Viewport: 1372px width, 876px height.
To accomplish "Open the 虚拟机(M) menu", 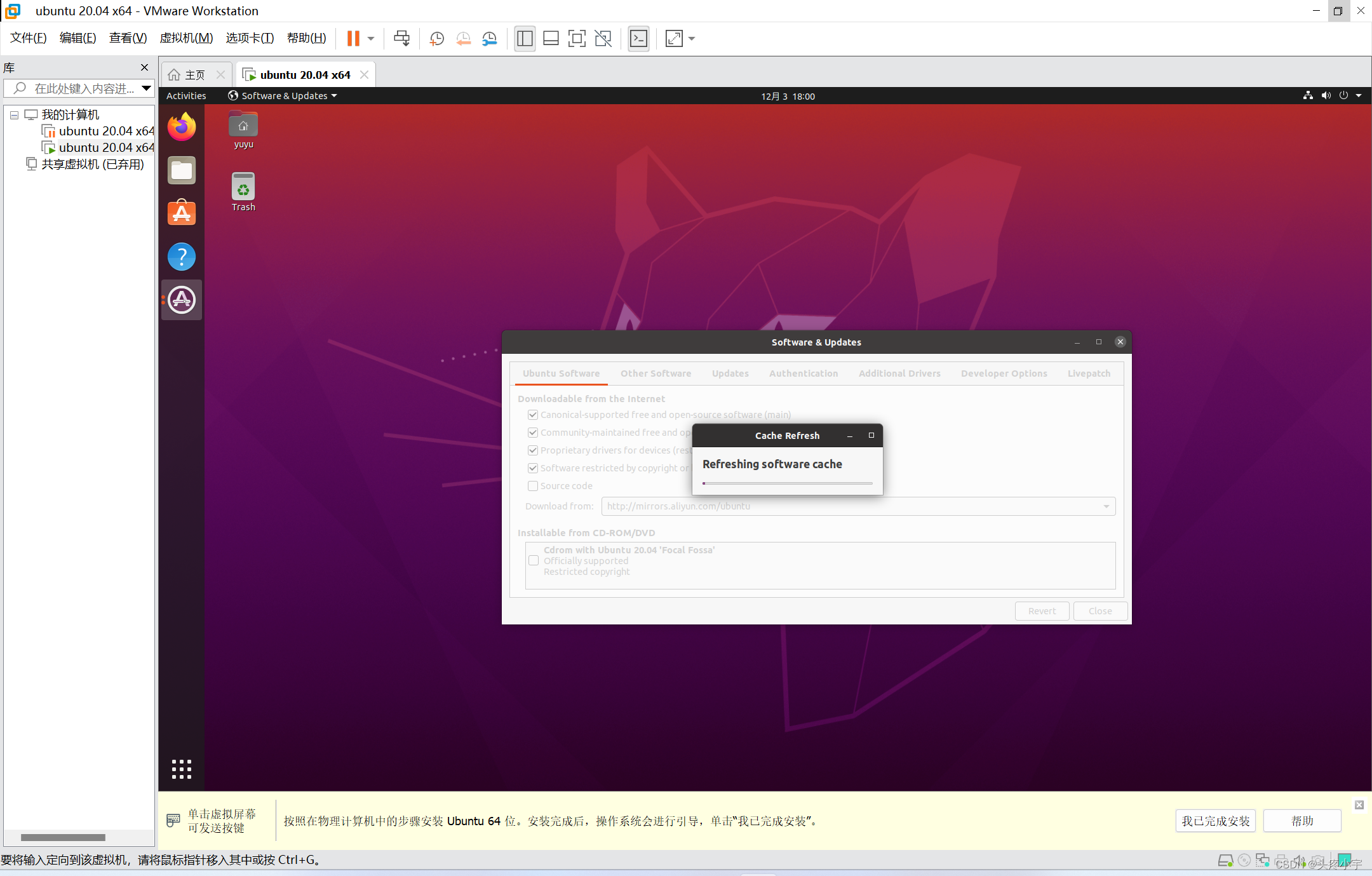I will [186, 38].
